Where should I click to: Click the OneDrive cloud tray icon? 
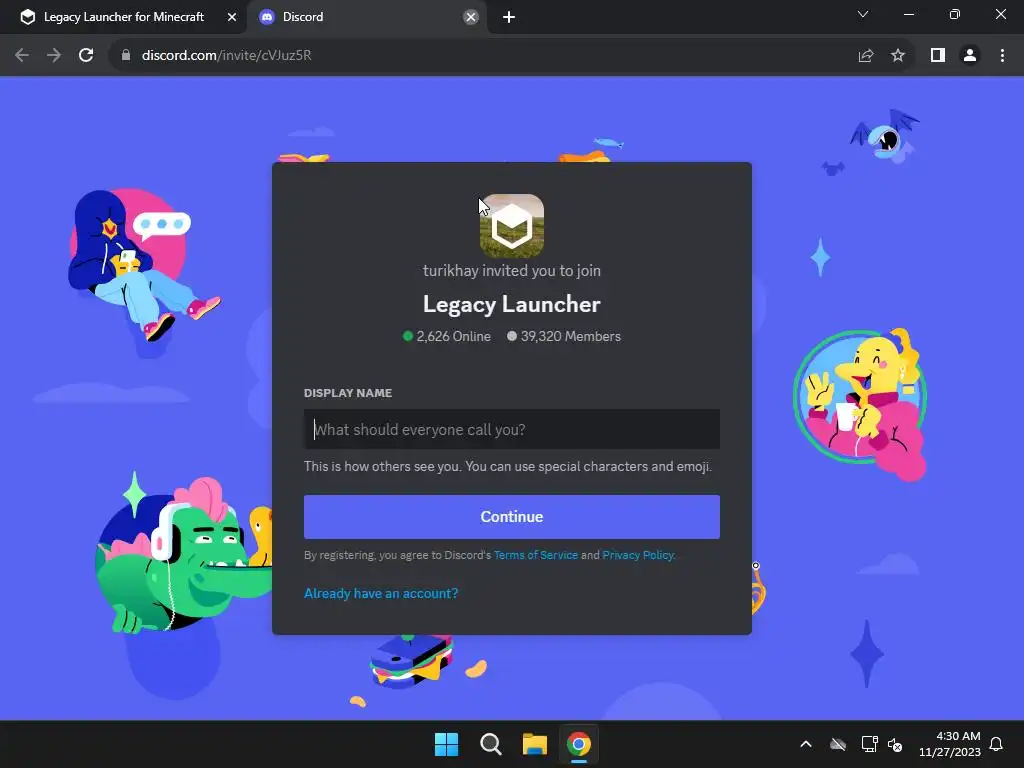click(838, 744)
